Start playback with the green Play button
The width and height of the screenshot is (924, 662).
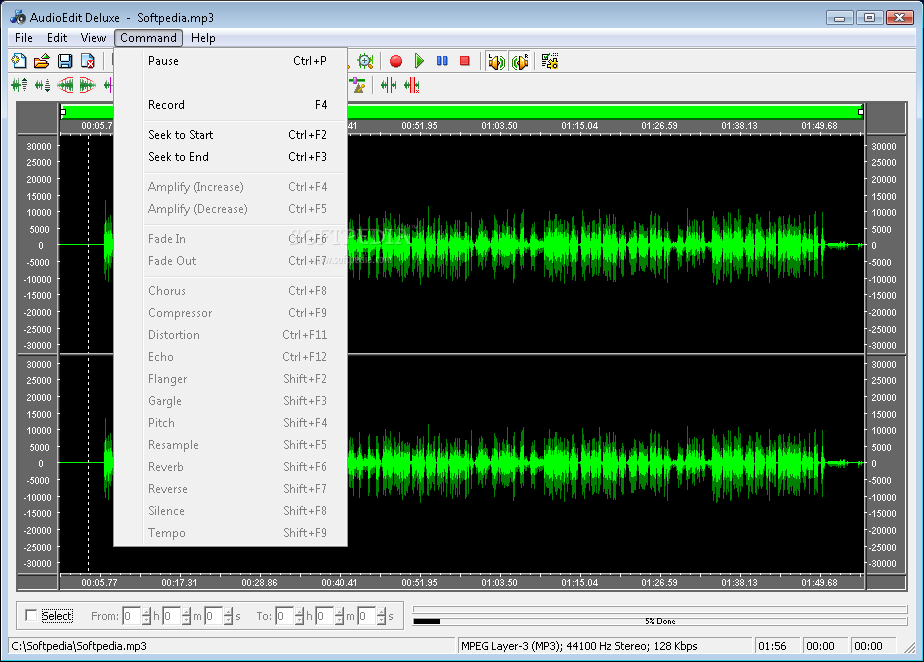click(x=419, y=62)
